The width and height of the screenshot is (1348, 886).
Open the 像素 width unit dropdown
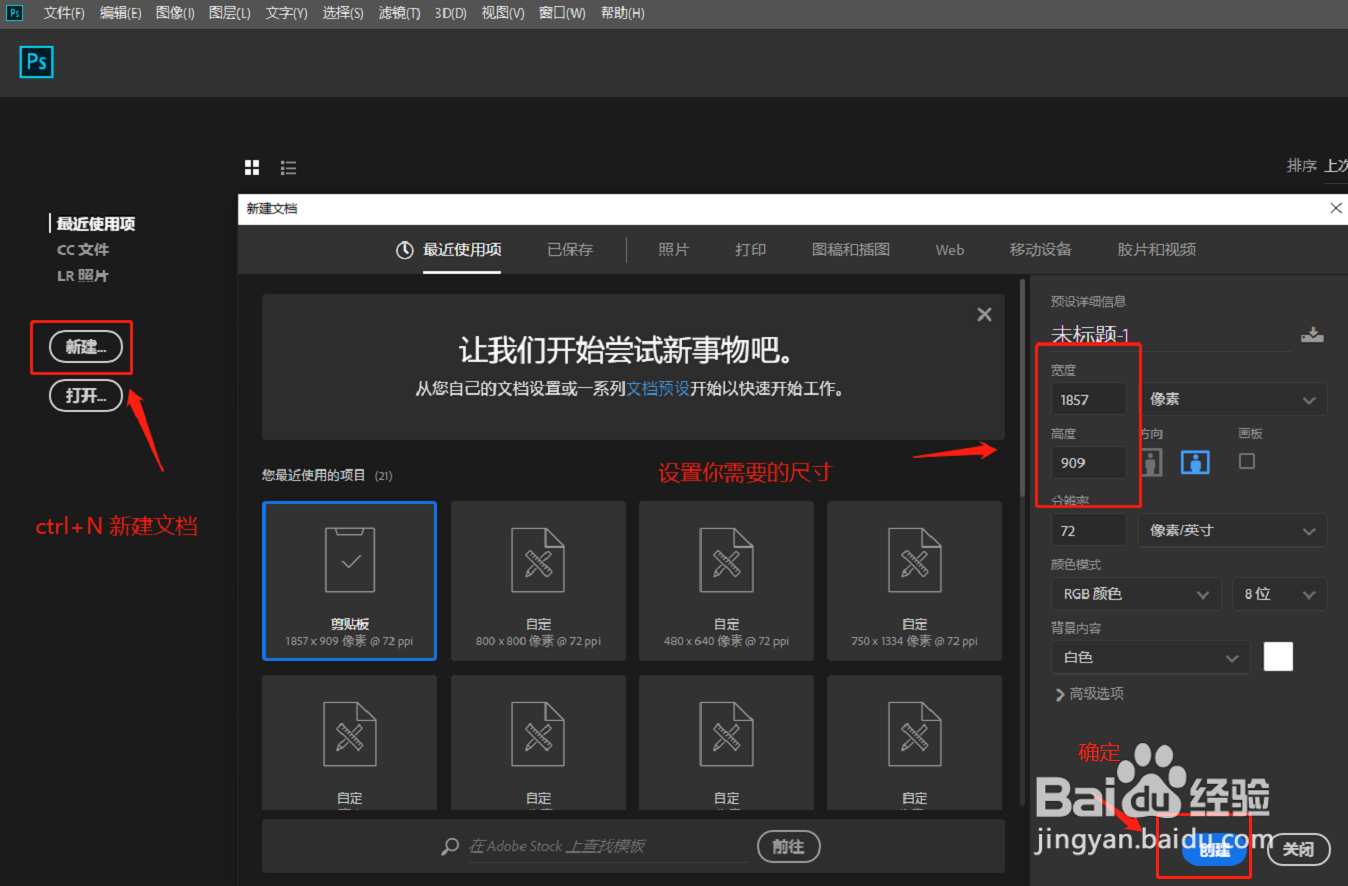pos(1232,399)
